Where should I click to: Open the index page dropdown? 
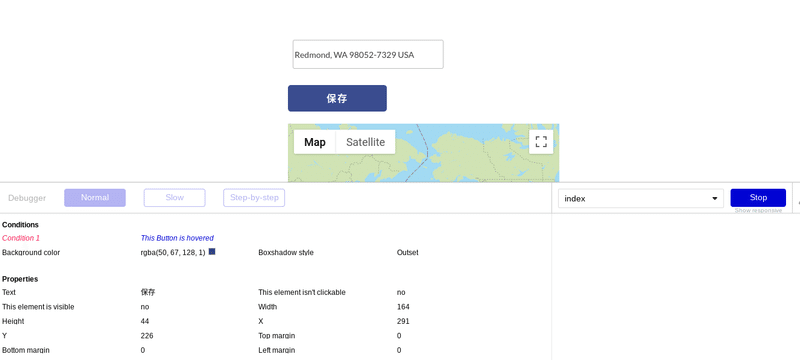[x=641, y=198]
